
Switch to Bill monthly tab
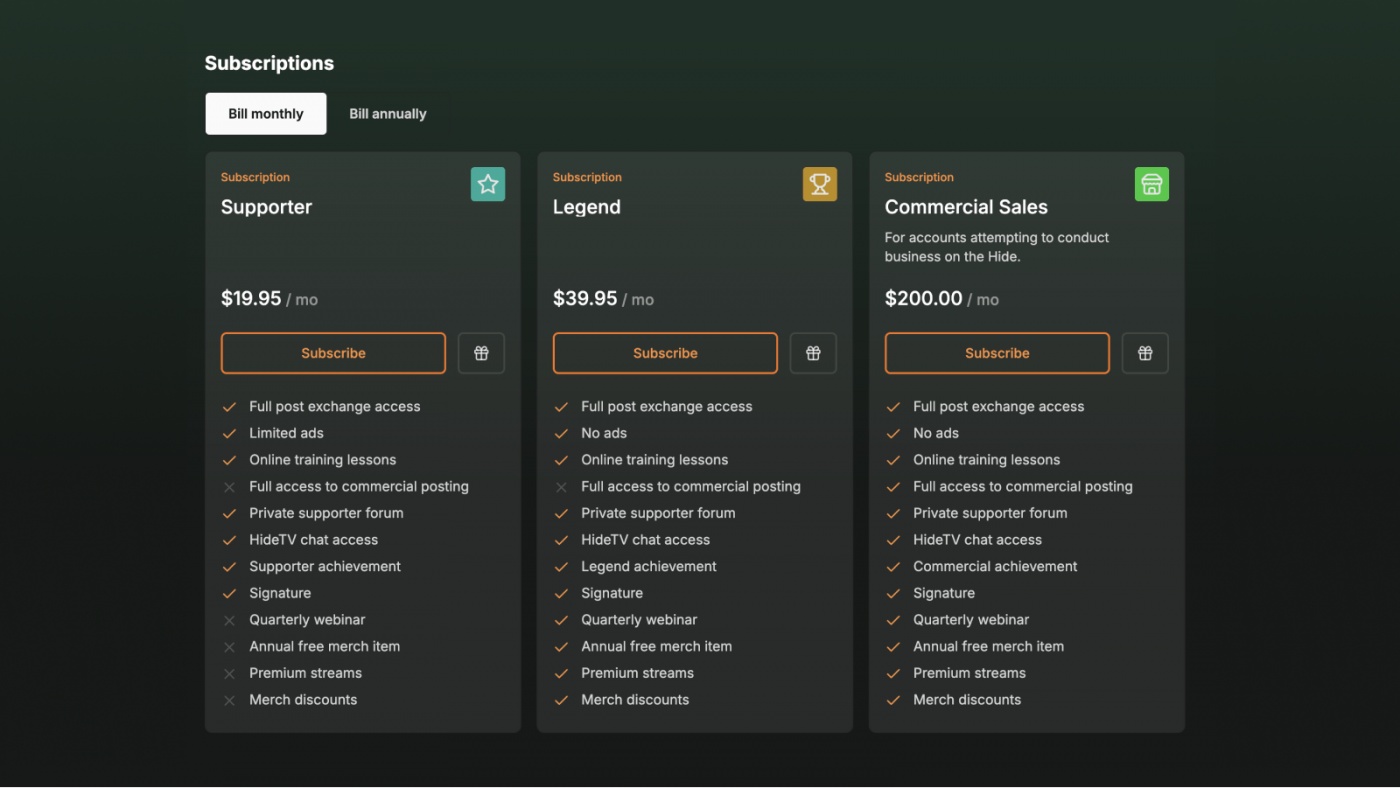[x=266, y=114]
